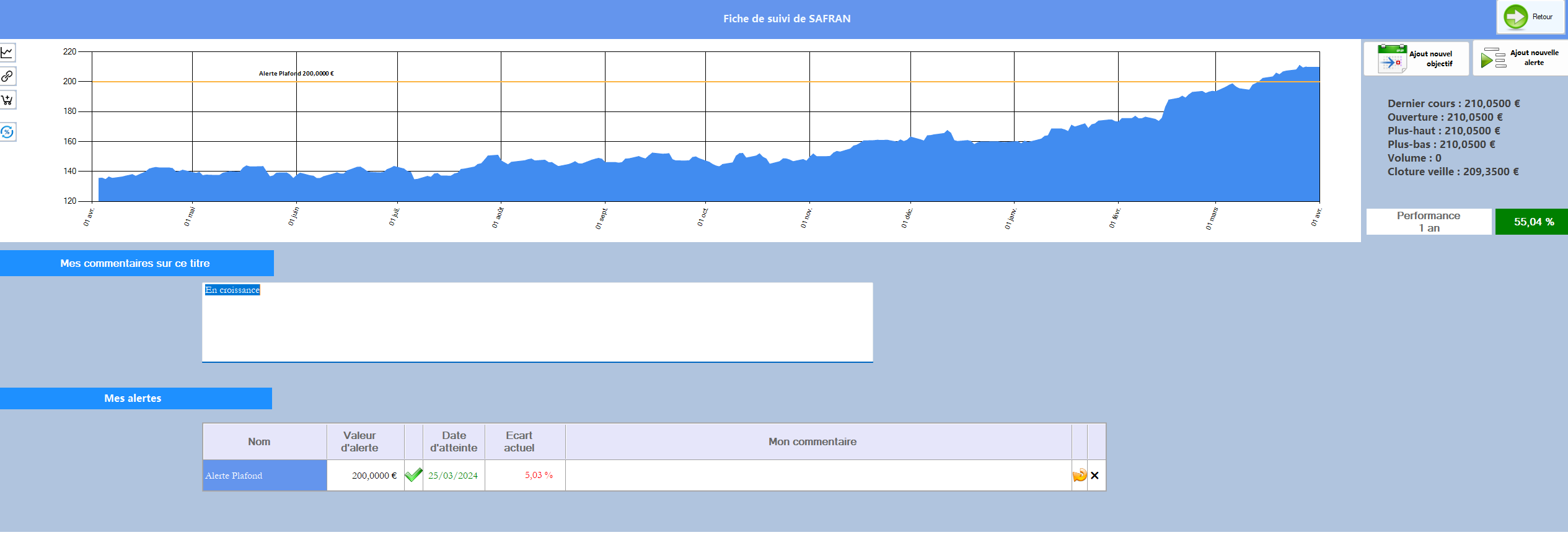Click the Alerte Plafond 200,0000 € chart label
This screenshot has width=1568, height=535.
[296, 73]
